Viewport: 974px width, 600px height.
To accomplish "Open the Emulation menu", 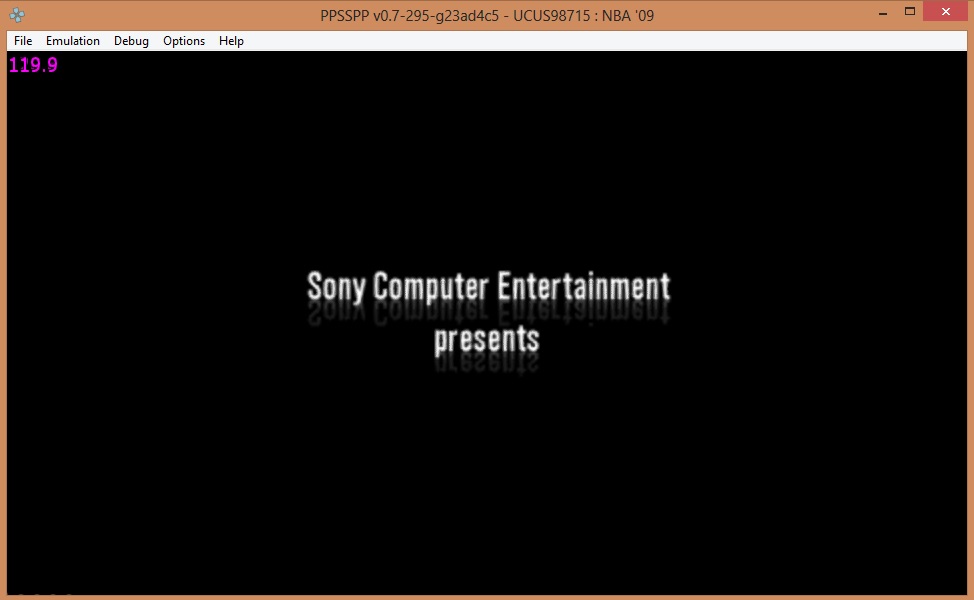I will [73, 41].
